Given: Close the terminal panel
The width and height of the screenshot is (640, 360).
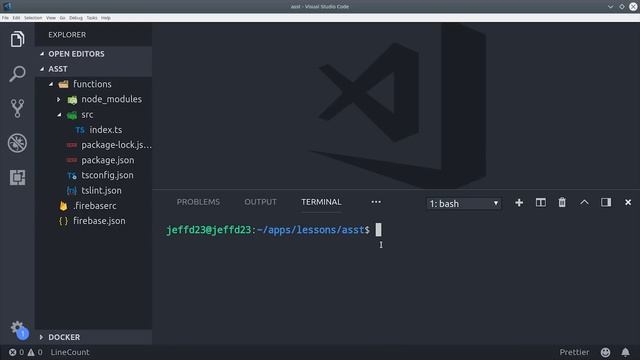Looking at the screenshot, I should 628,202.
